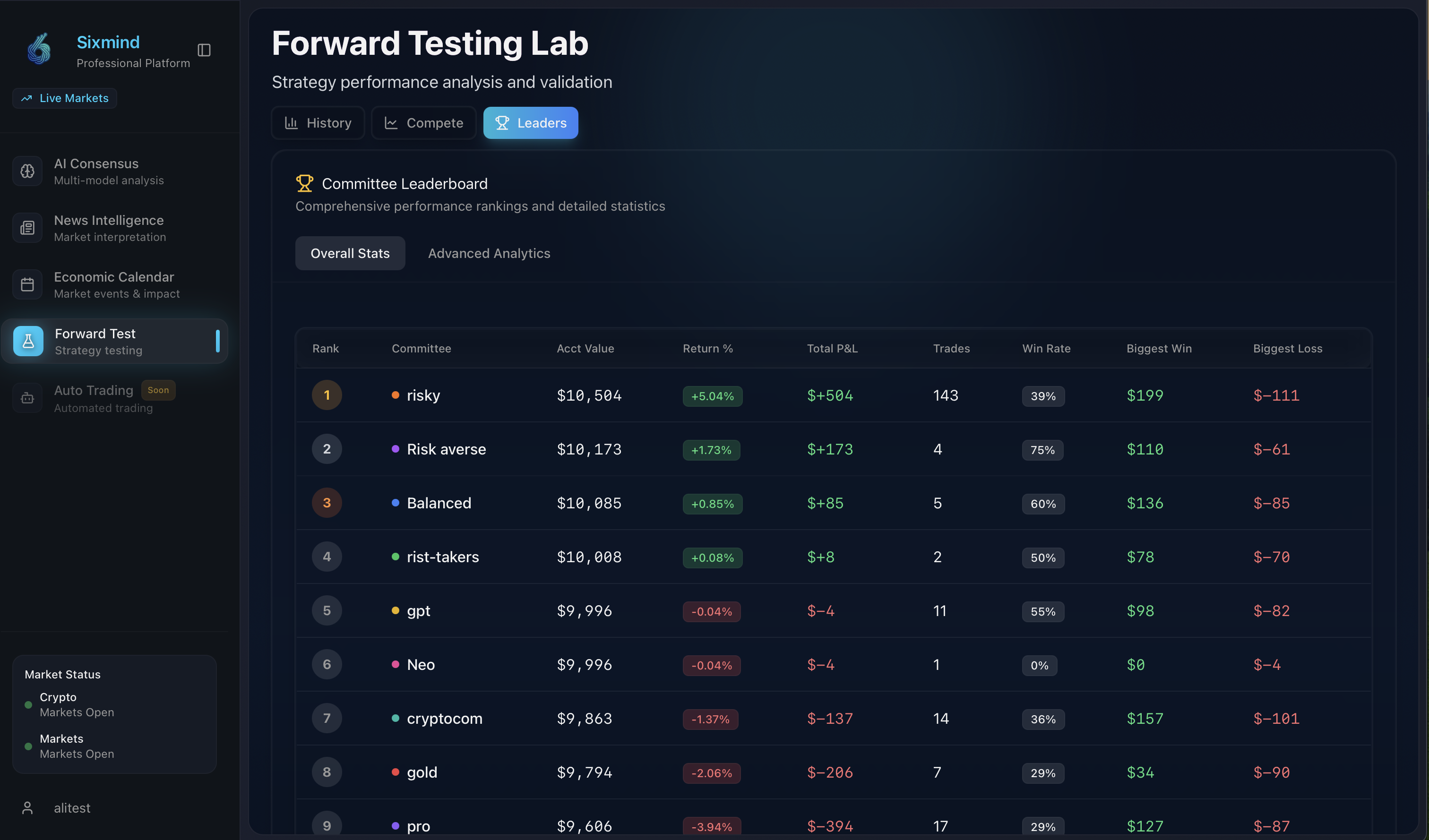Image resolution: width=1429 pixels, height=840 pixels.
Task: Click the 75% win rate badge
Action: coord(1042,450)
